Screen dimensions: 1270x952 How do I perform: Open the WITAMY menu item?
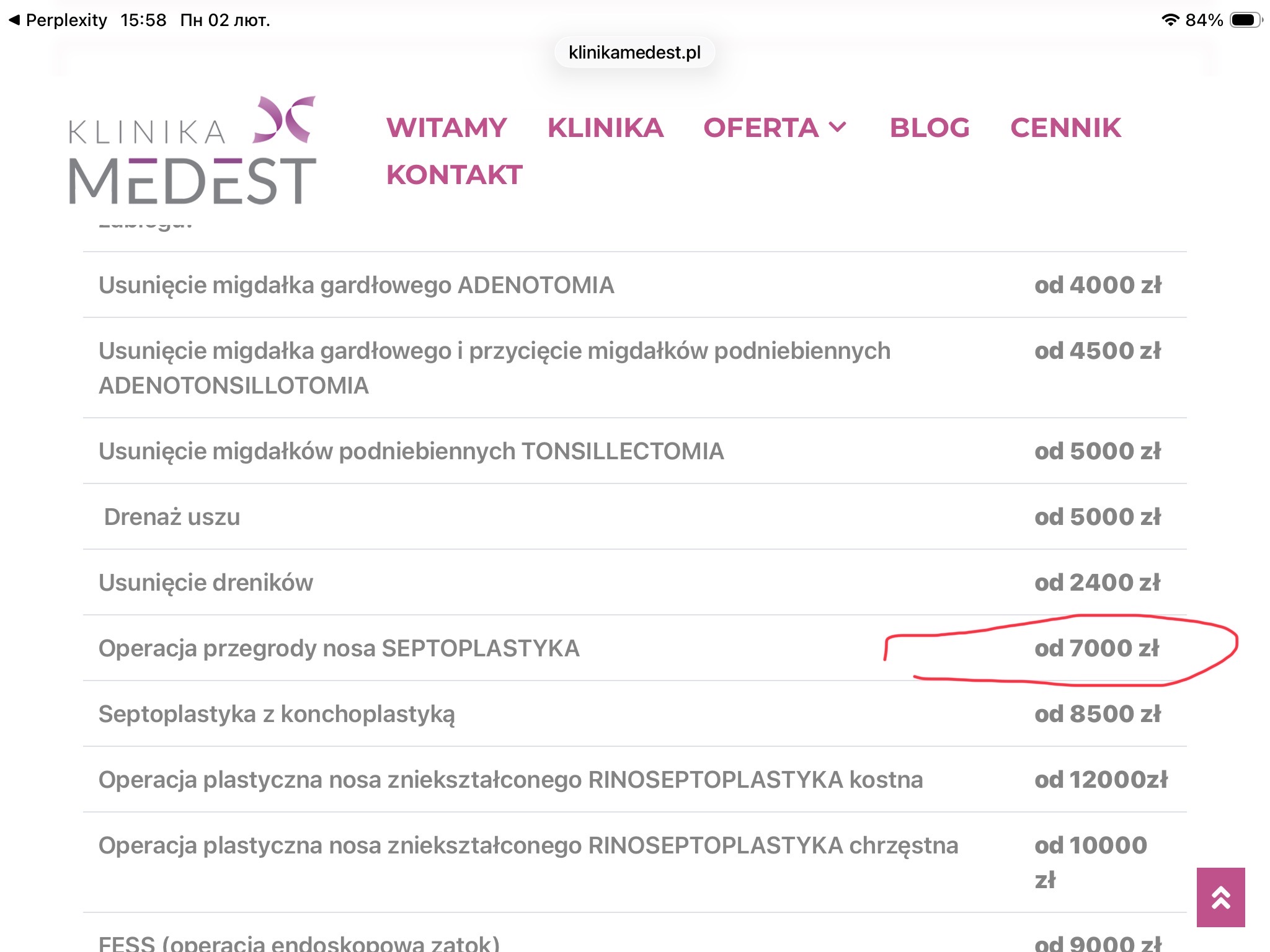pyautogui.click(x=446, y=128)
